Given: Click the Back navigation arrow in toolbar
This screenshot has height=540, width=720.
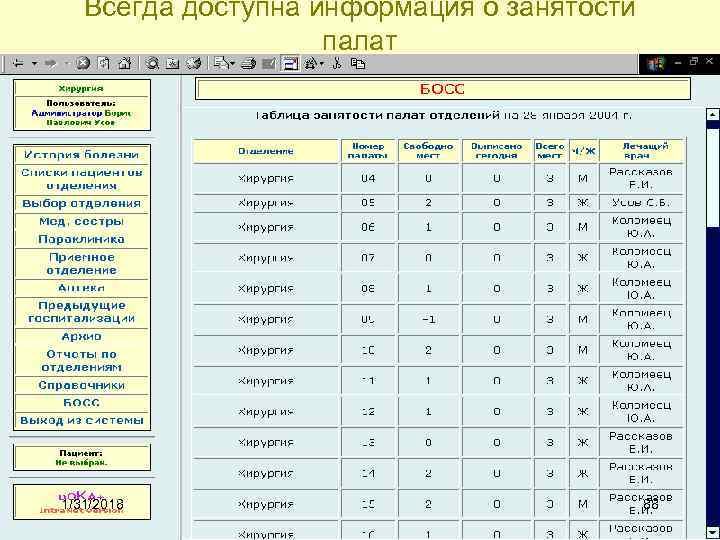Looking at the screenshot, I should pos(18,63).
